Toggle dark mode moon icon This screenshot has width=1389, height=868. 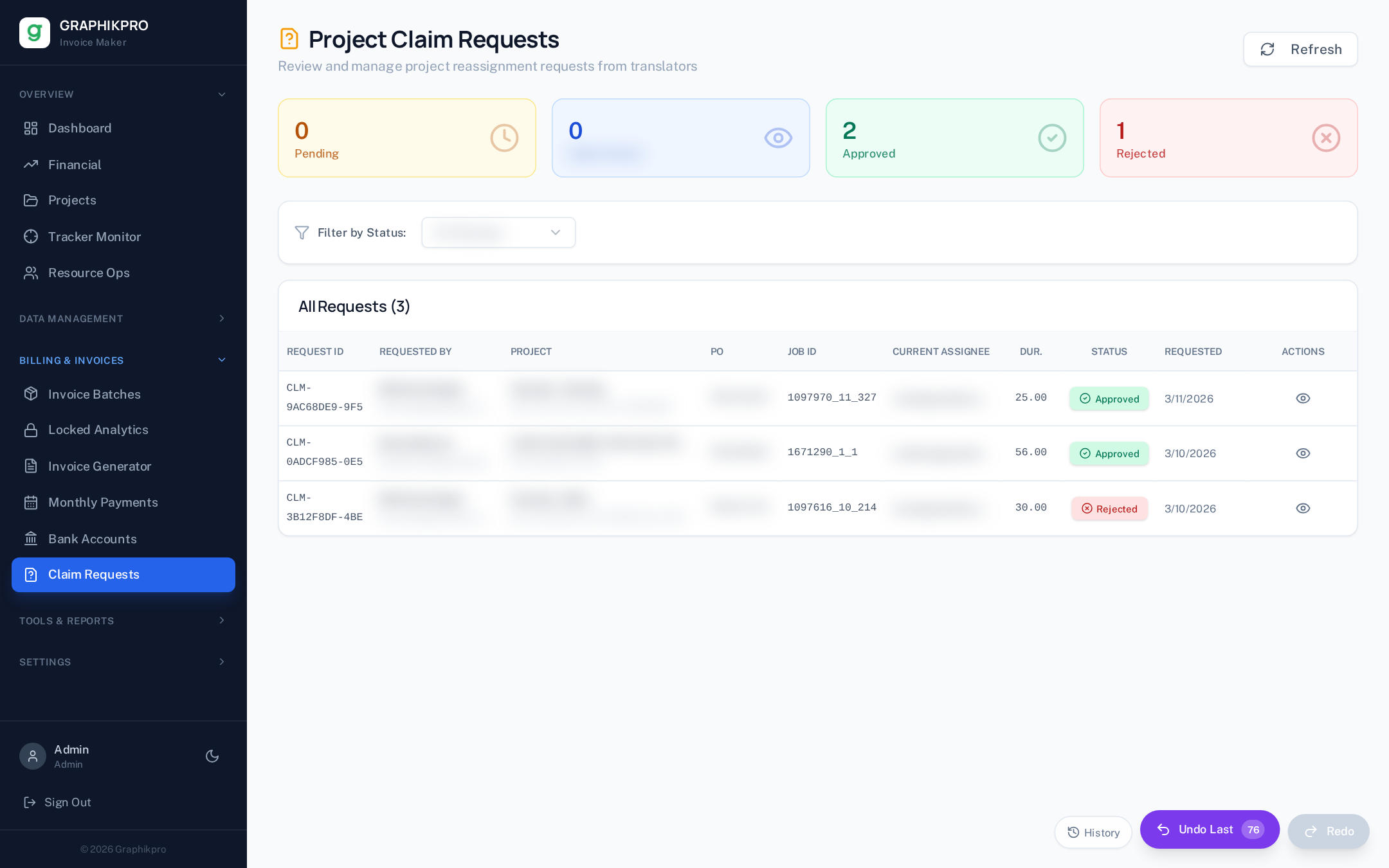[212, 756]
